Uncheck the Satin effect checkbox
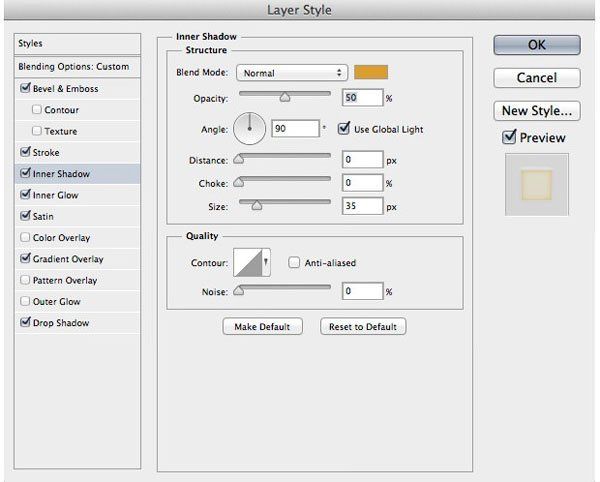The image size is (600, 482). coord(25,216)
